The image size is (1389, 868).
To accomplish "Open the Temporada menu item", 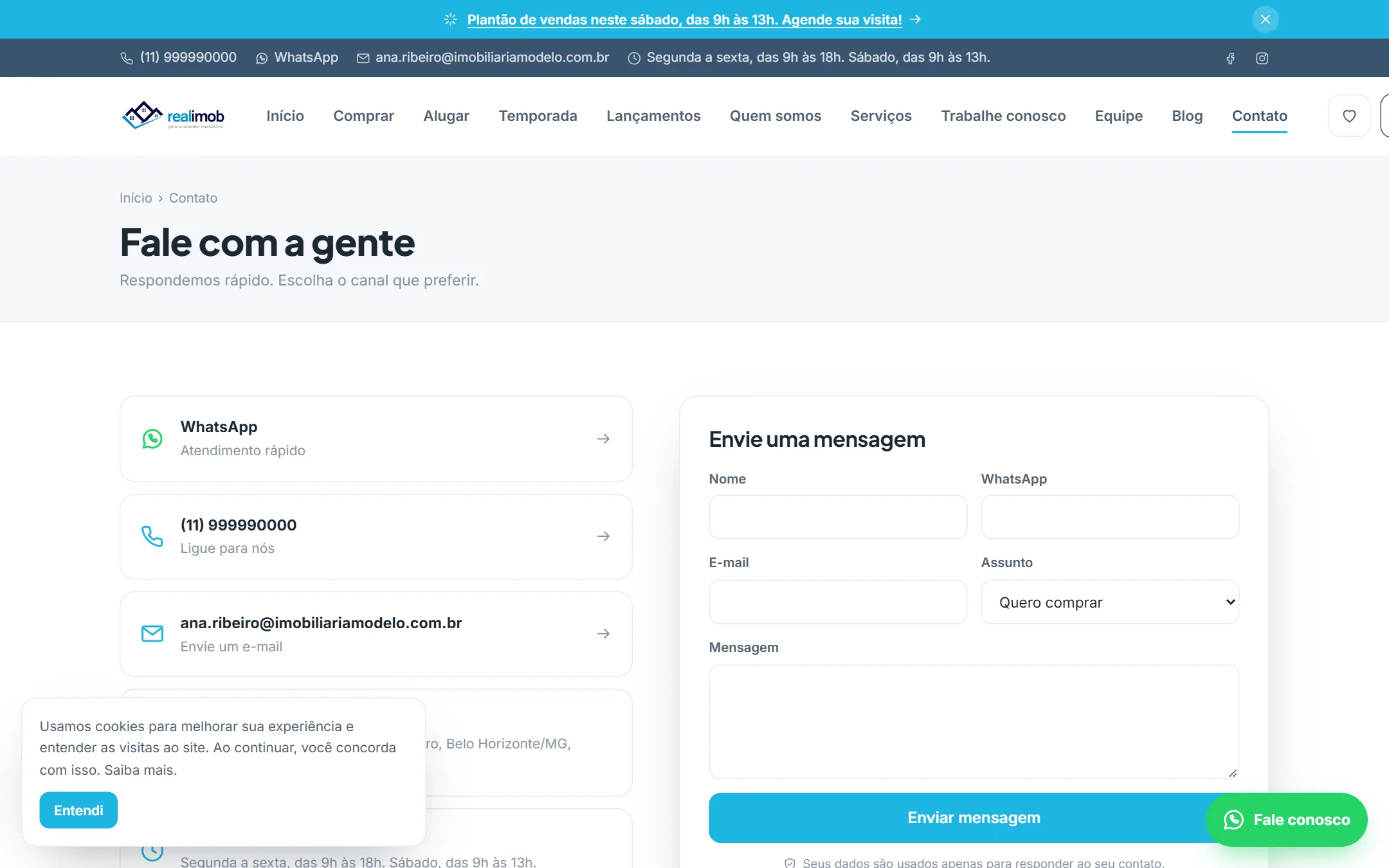I will (x=538, y=116).
